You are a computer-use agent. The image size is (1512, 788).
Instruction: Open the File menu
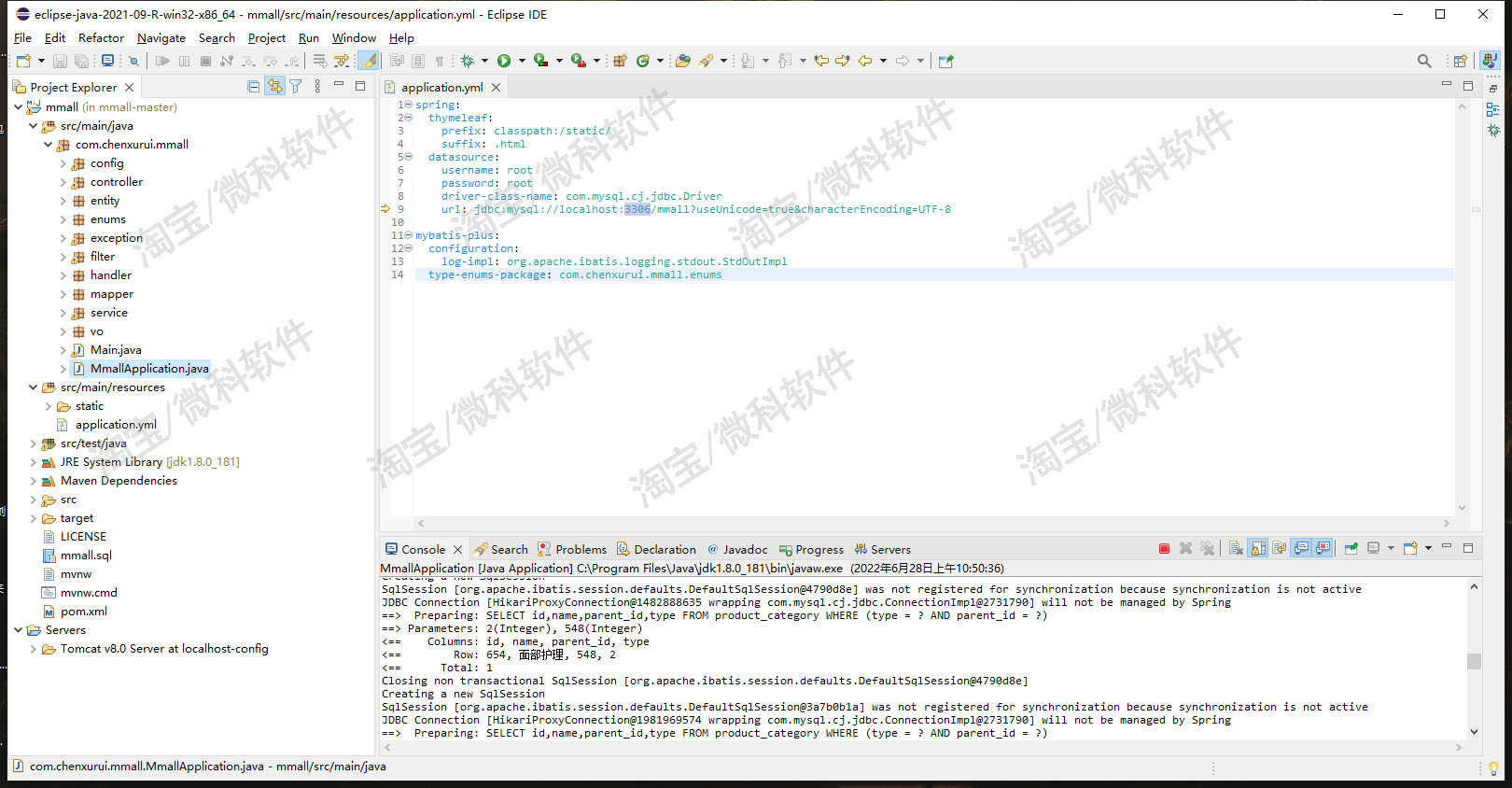click(22, 37)
